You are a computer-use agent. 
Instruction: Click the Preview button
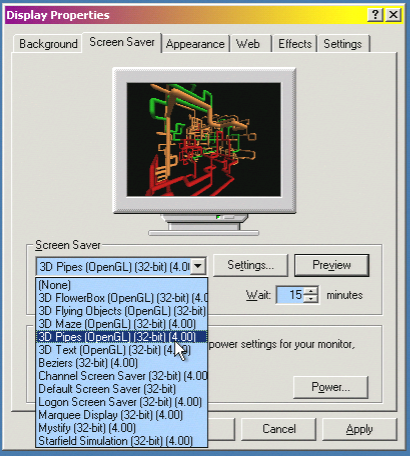pos(332,265)
